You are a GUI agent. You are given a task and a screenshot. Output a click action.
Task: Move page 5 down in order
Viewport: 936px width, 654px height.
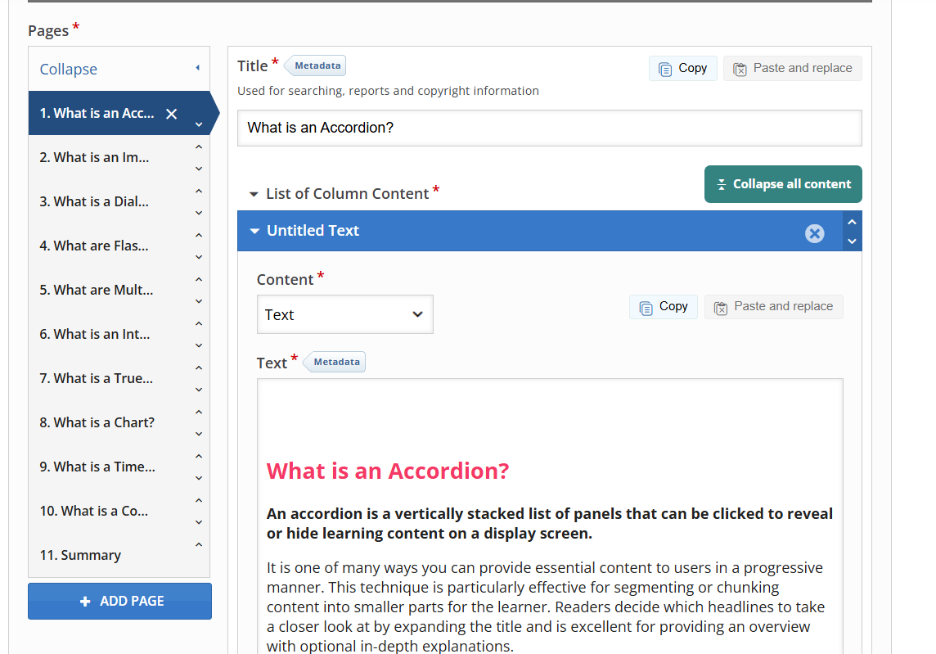click(x=198, y=301)
